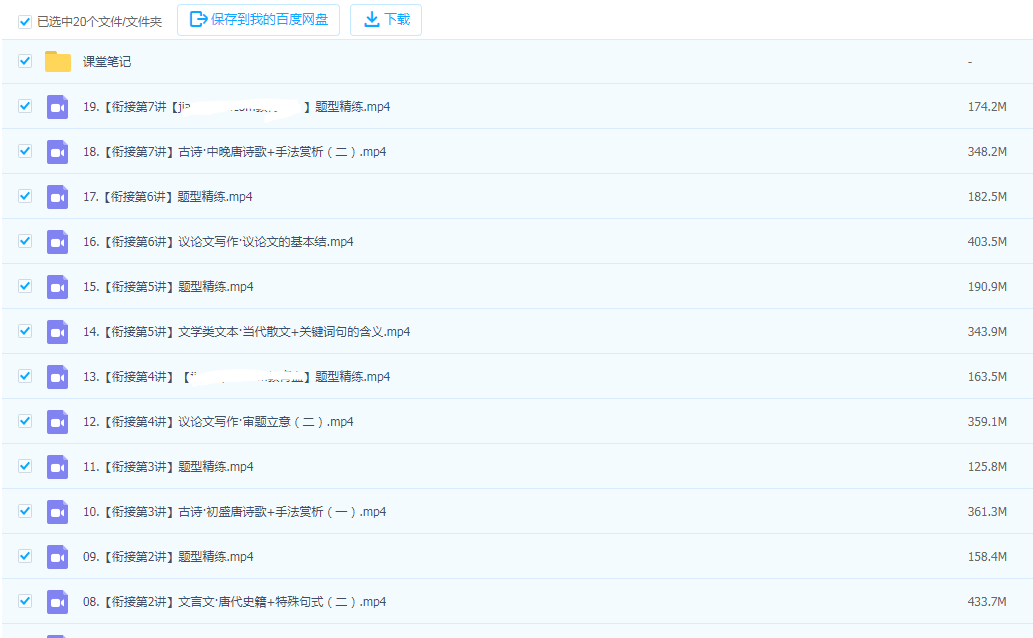Deselect the checkbox for file 11 题型精练
This screenshot has width=1033, height=638.
coord(25,466)
